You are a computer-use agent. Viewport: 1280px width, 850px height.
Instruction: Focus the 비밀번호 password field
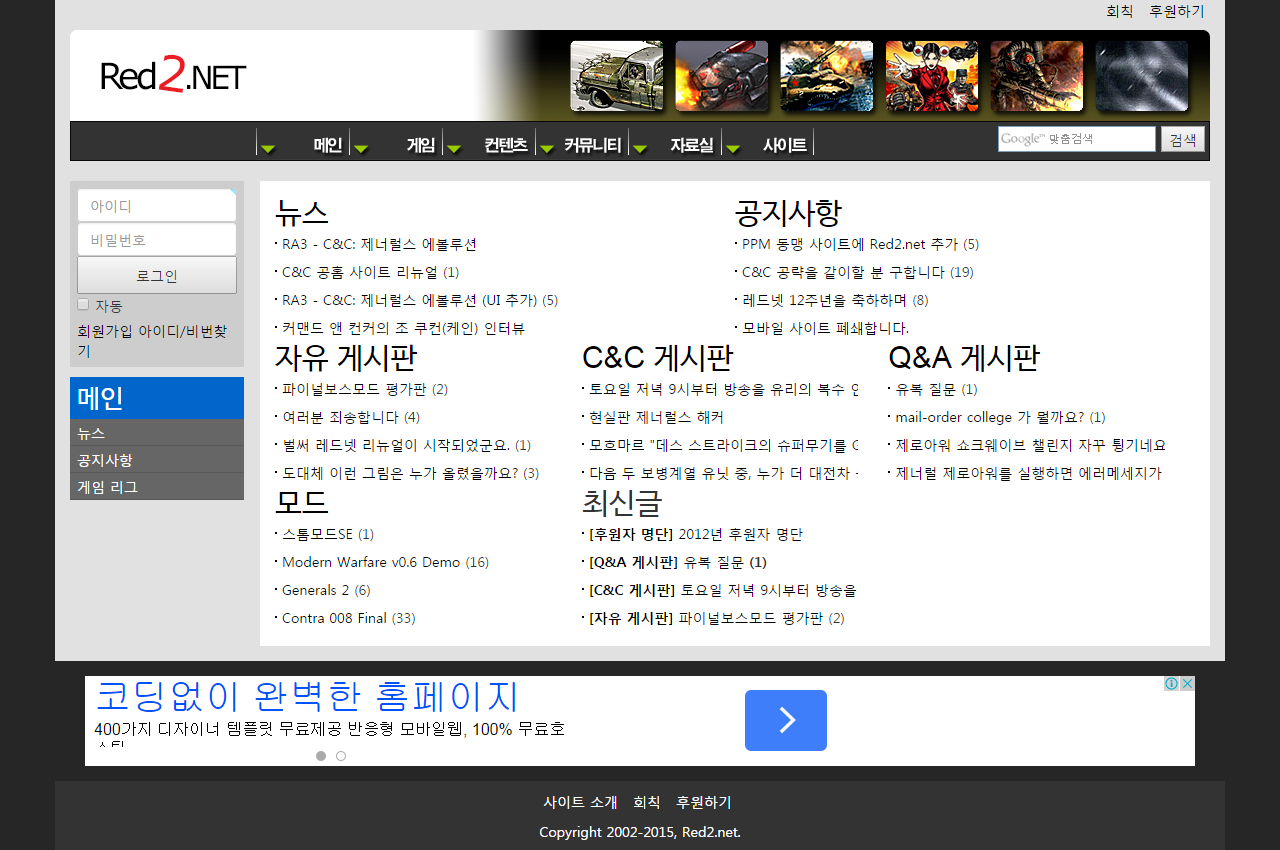(x=157, y=239)
